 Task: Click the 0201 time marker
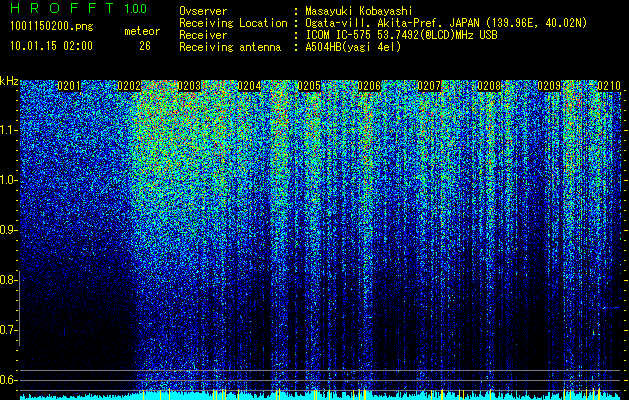(69, 86)
